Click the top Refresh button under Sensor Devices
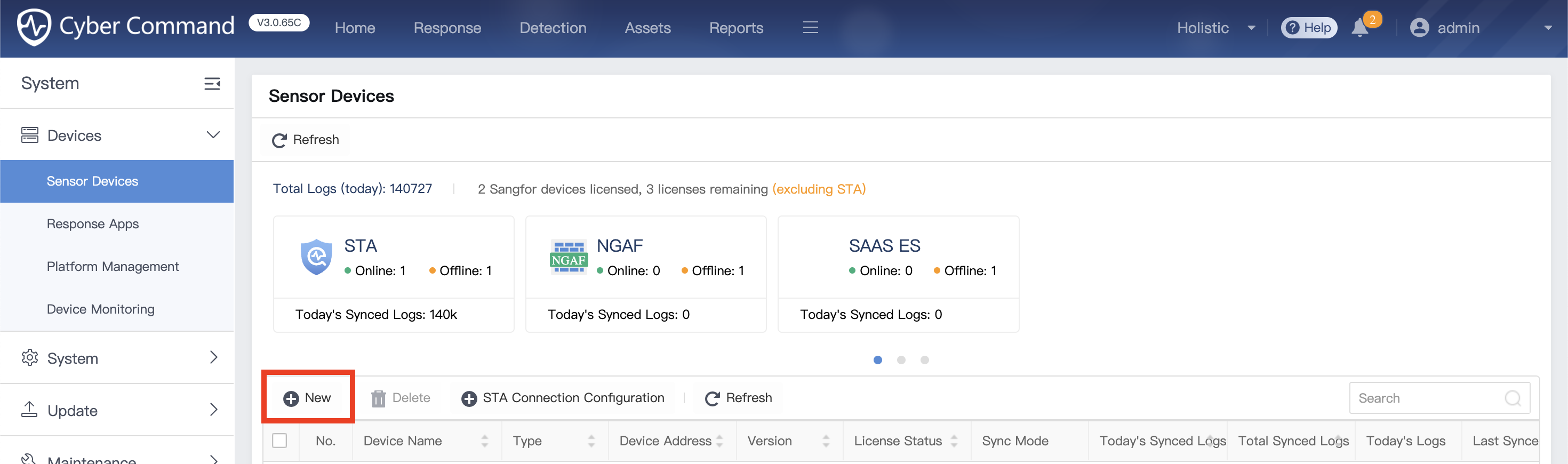Viewport: 1568px width, 464px height. tap(306, 140)
